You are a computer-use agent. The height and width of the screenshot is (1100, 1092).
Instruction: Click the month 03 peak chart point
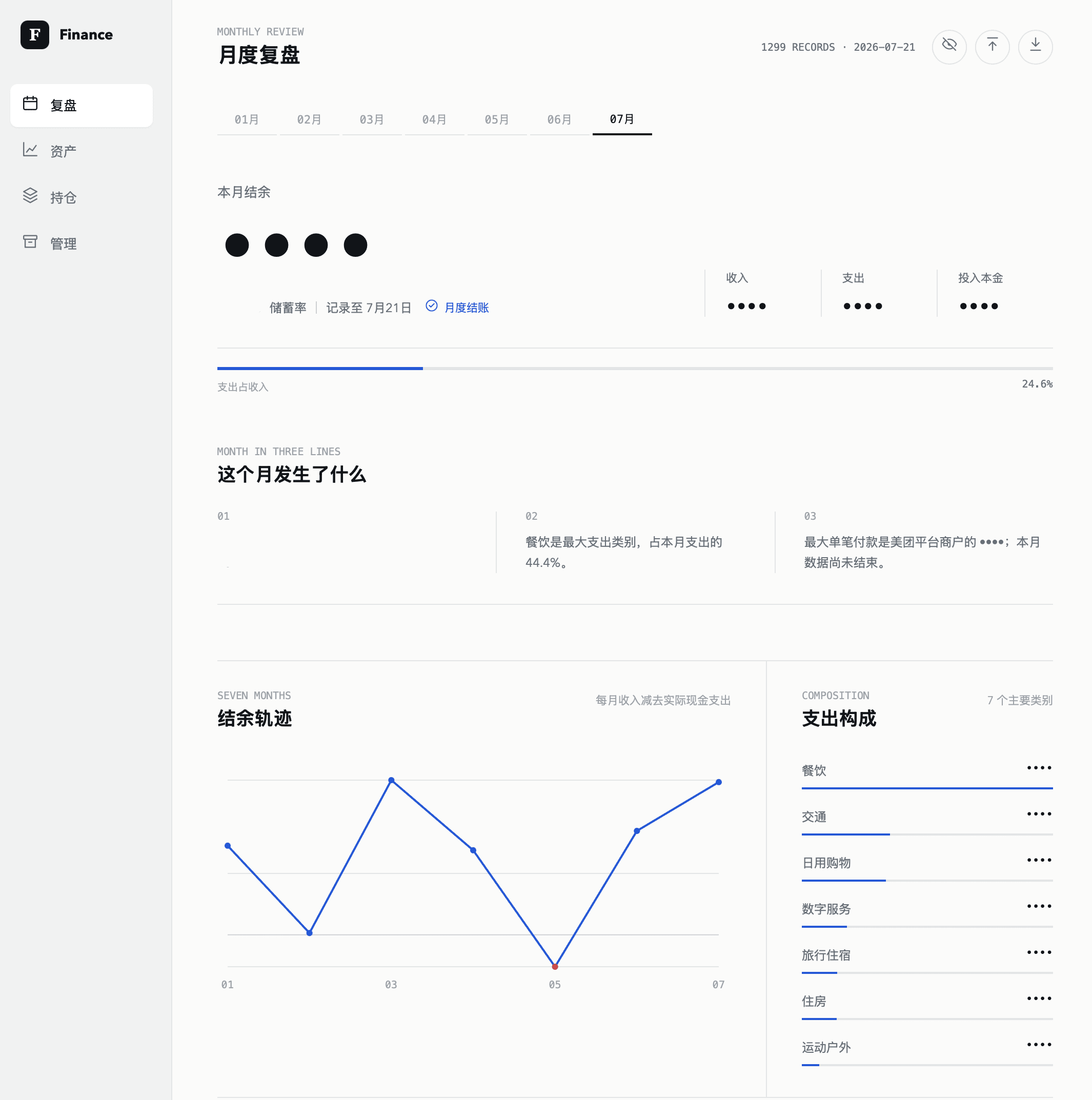coord(391,780)
